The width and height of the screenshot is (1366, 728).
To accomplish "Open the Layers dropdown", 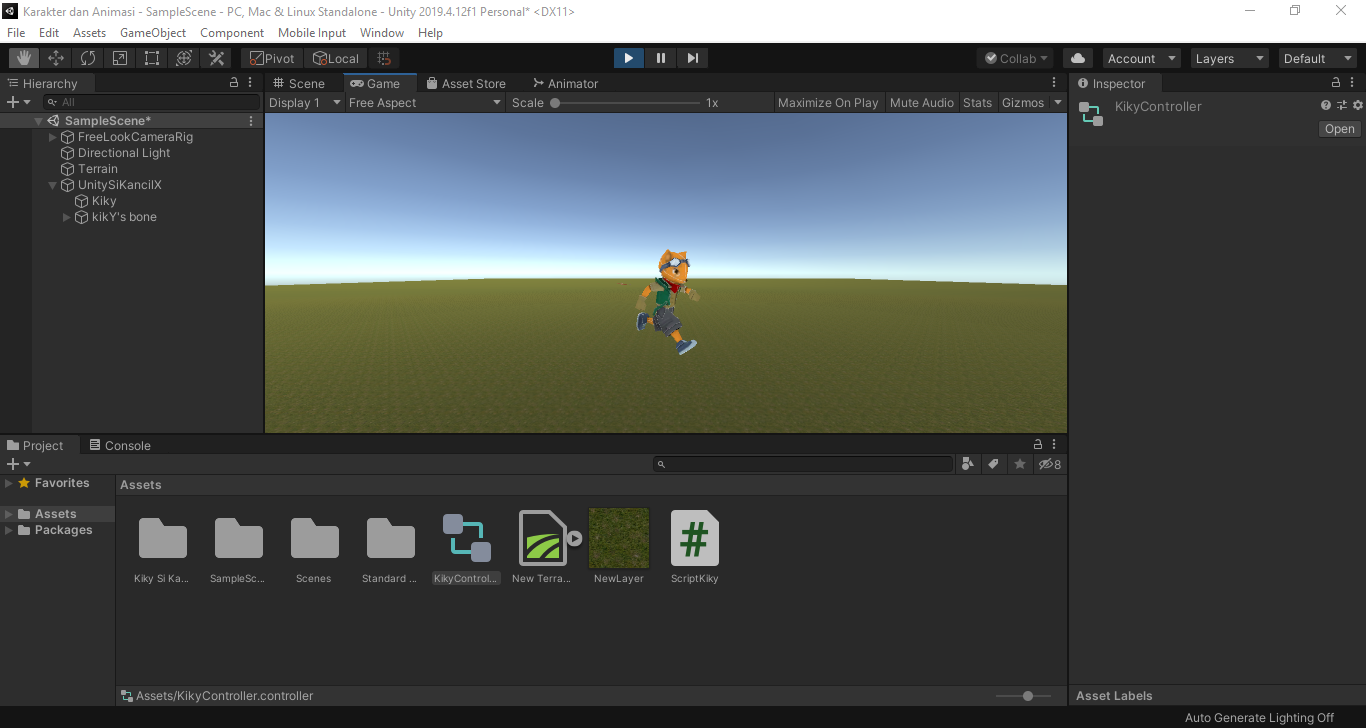I will [1229, 58].
